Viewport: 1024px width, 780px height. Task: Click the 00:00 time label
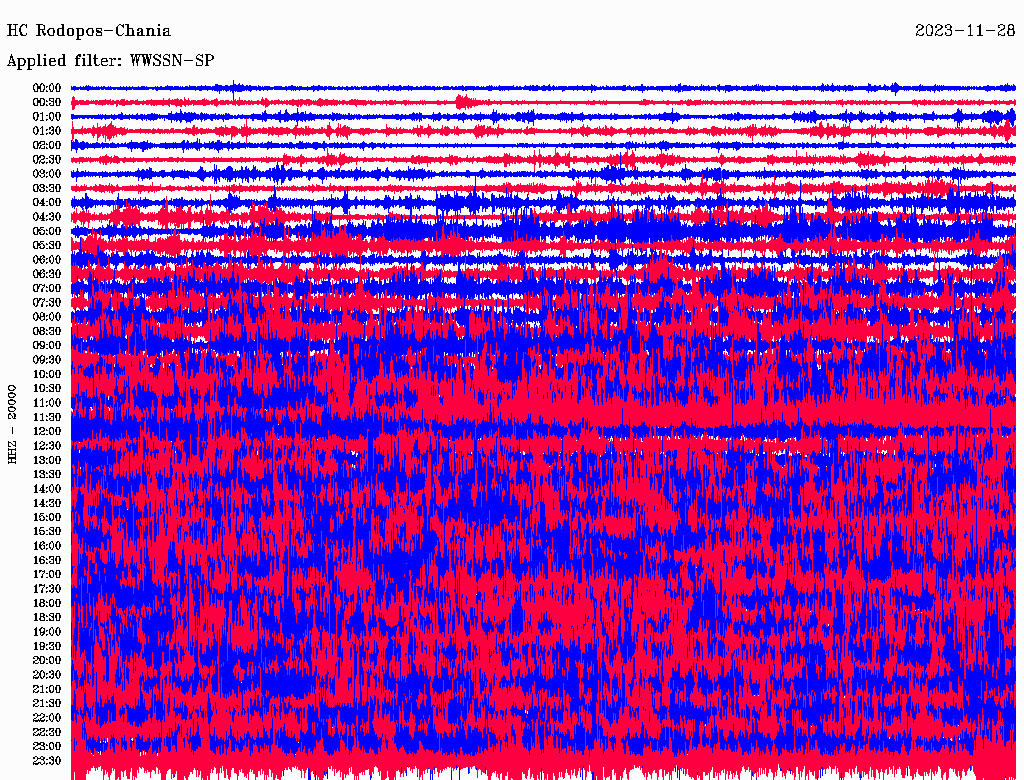pos(47,88)
